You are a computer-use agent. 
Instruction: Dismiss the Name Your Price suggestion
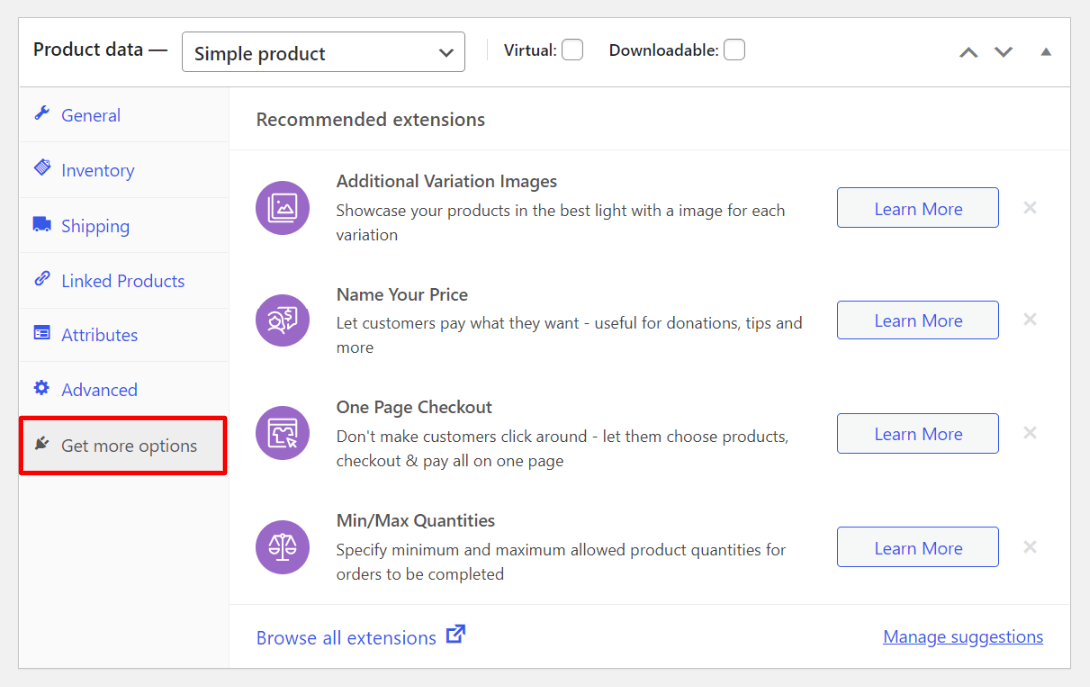[x=1030, y=320]
